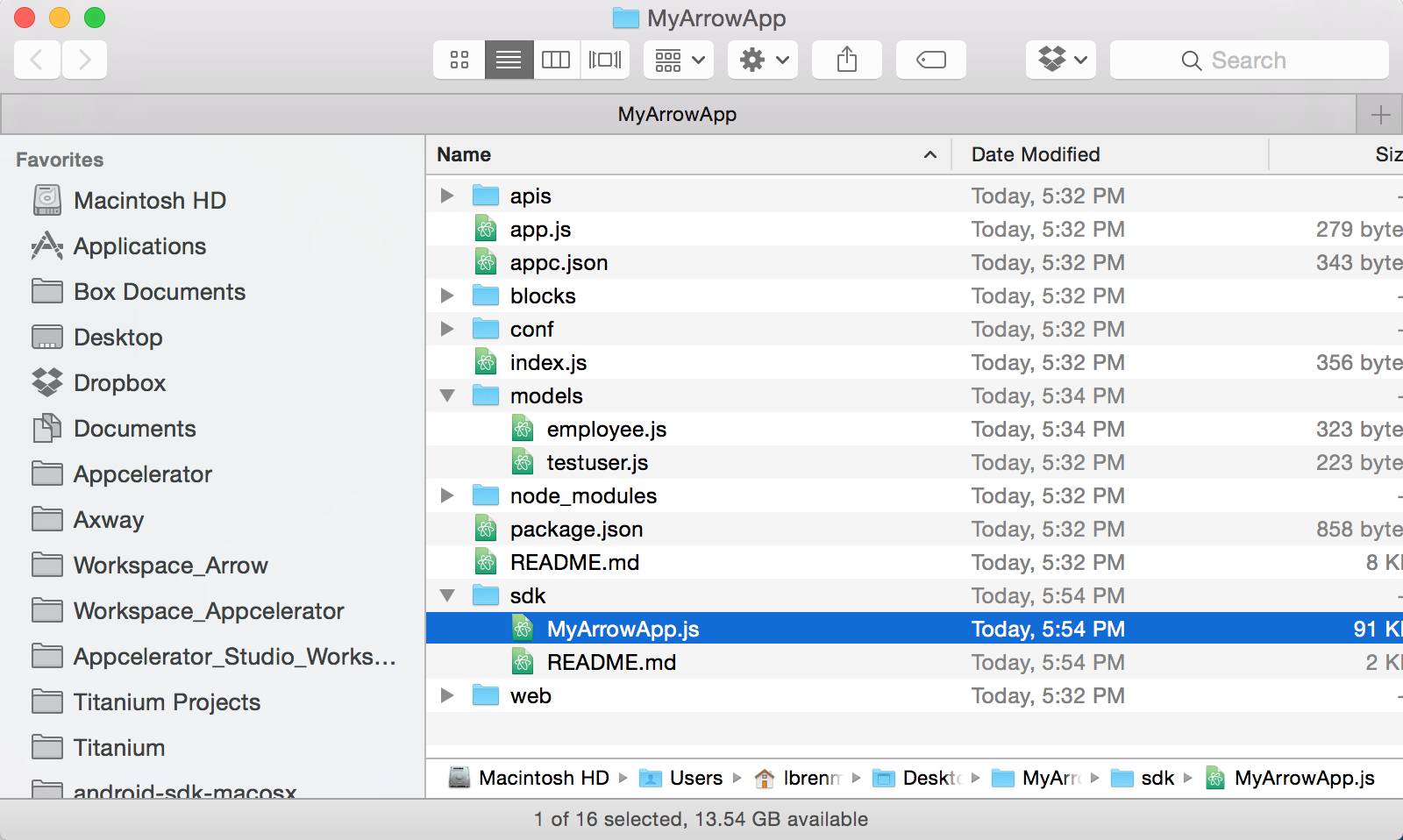Sort by the Name column header
The image size is (1403, 840).
(688, 154)
